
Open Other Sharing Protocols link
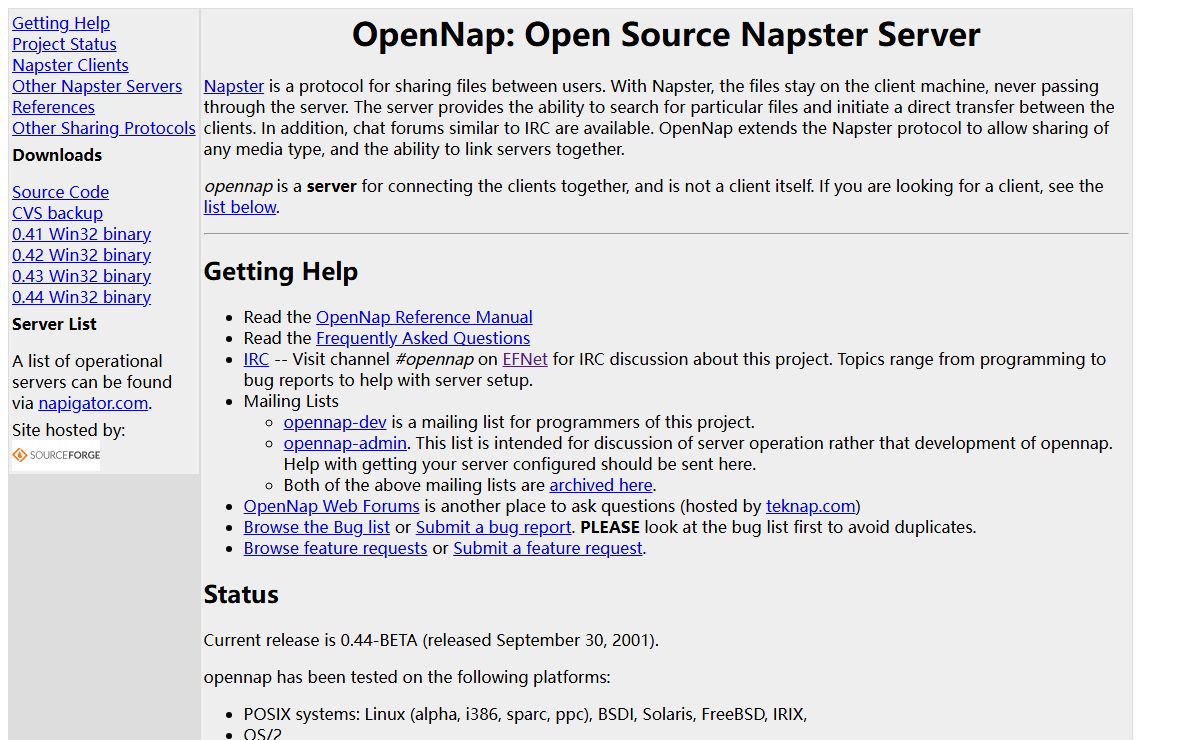(104, 128)
